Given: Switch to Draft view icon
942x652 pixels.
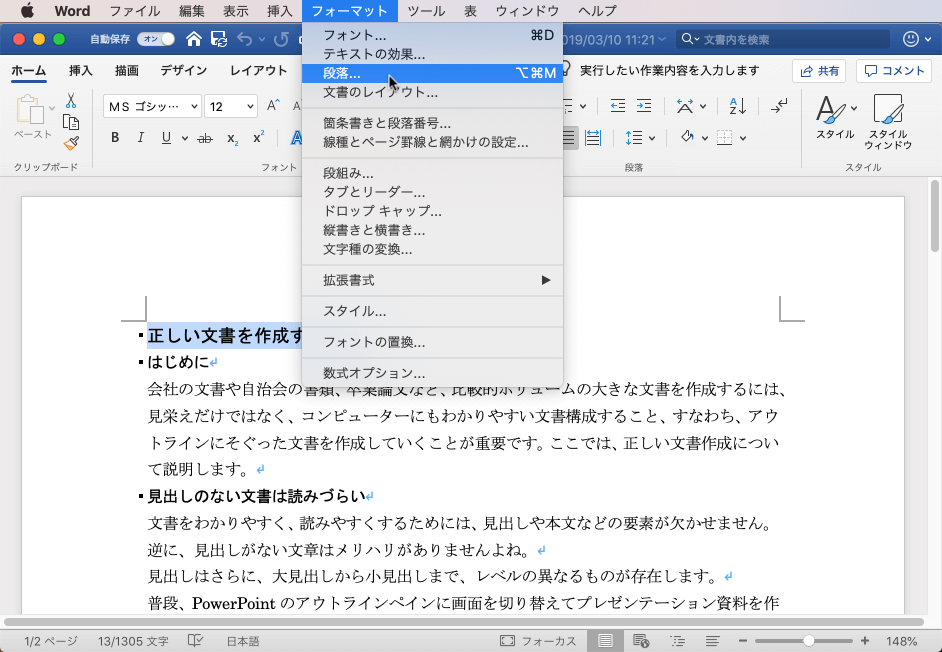Looking at the screenshot, I should click(713, 641).
